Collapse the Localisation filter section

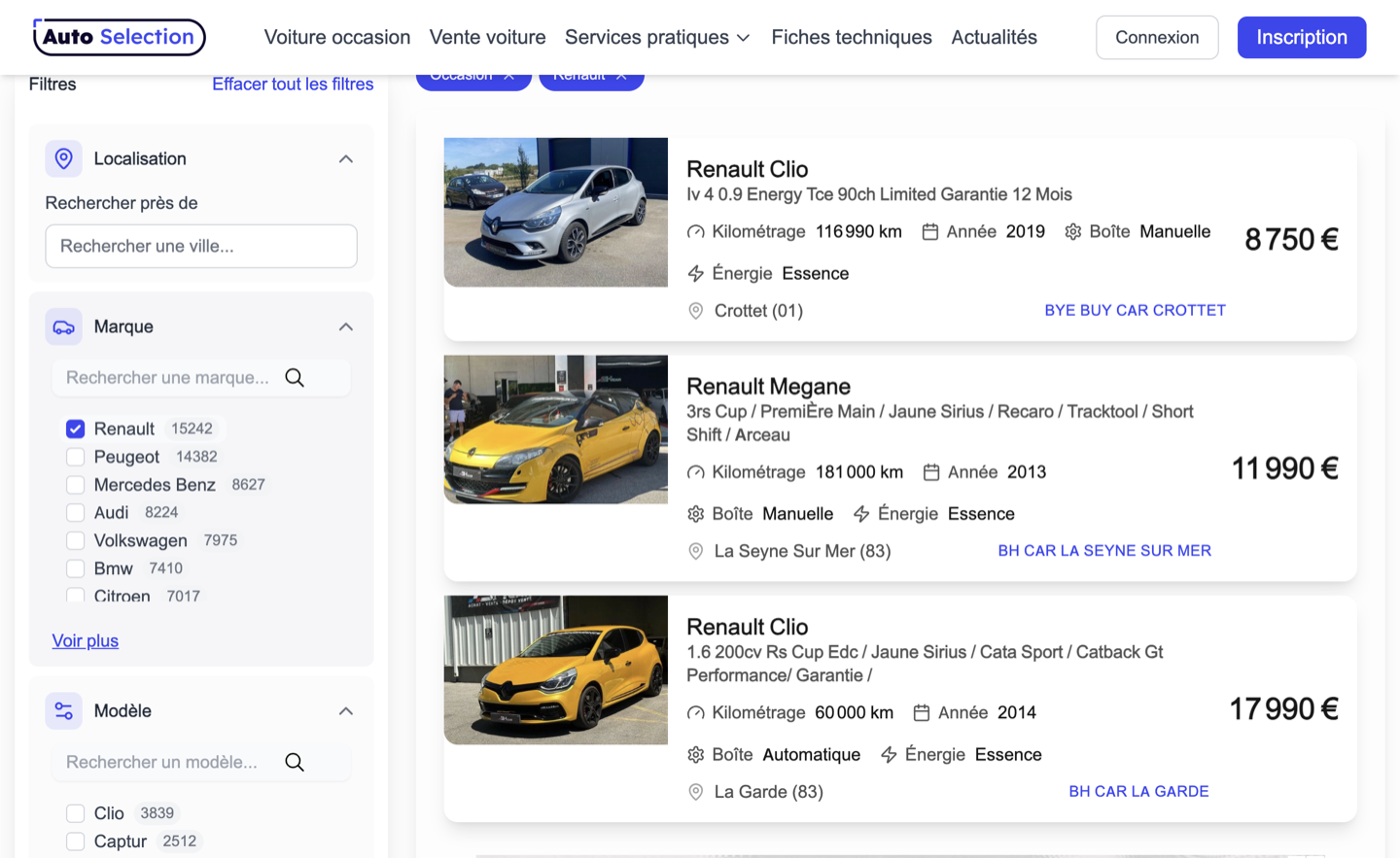[x=346, y=159]
